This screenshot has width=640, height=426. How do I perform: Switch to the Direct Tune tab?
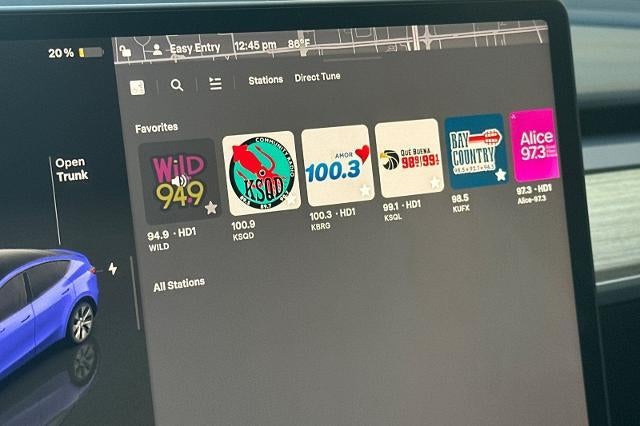point(318,77)
